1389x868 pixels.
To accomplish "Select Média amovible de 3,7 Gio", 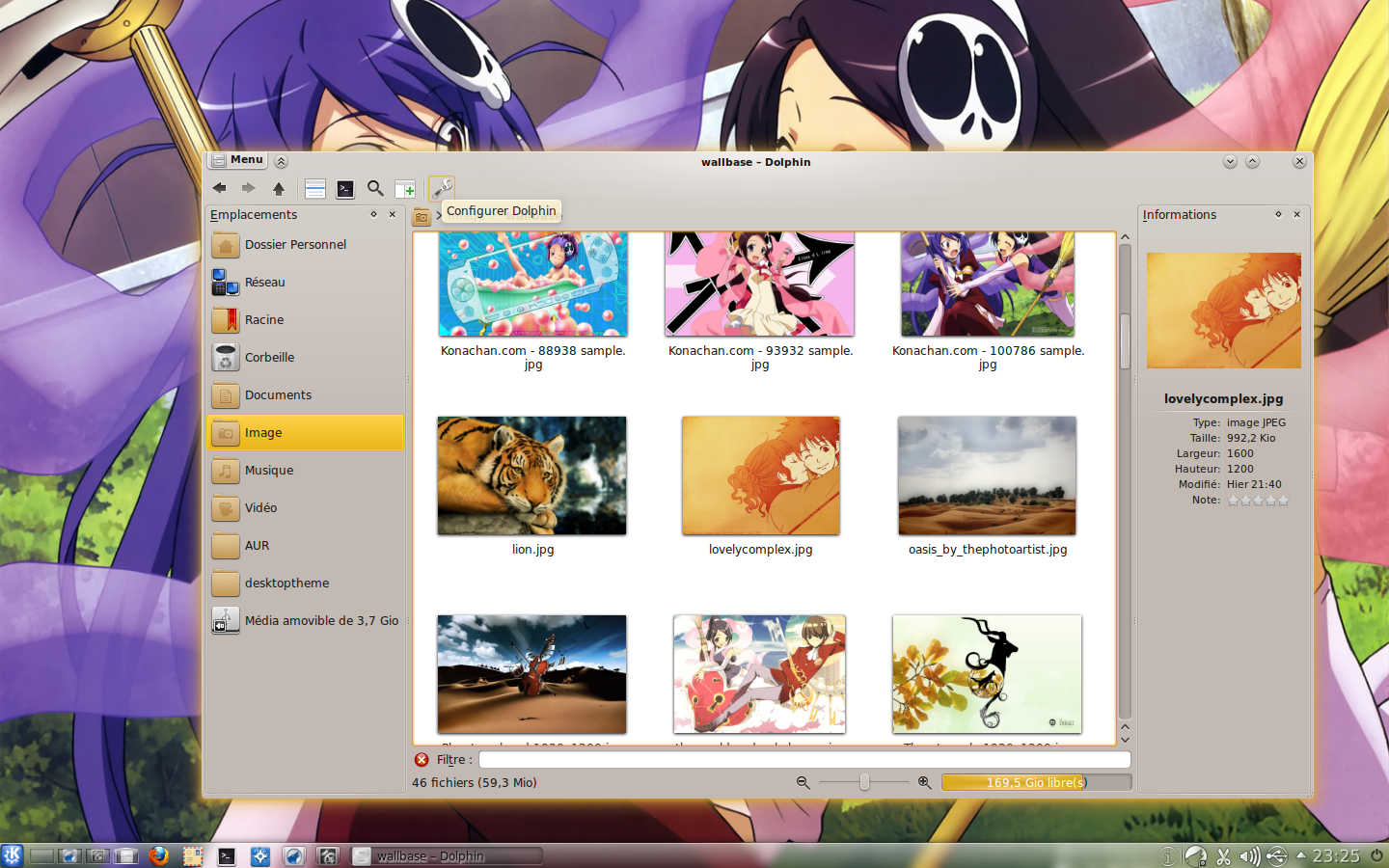I will [x=305, y=620].
